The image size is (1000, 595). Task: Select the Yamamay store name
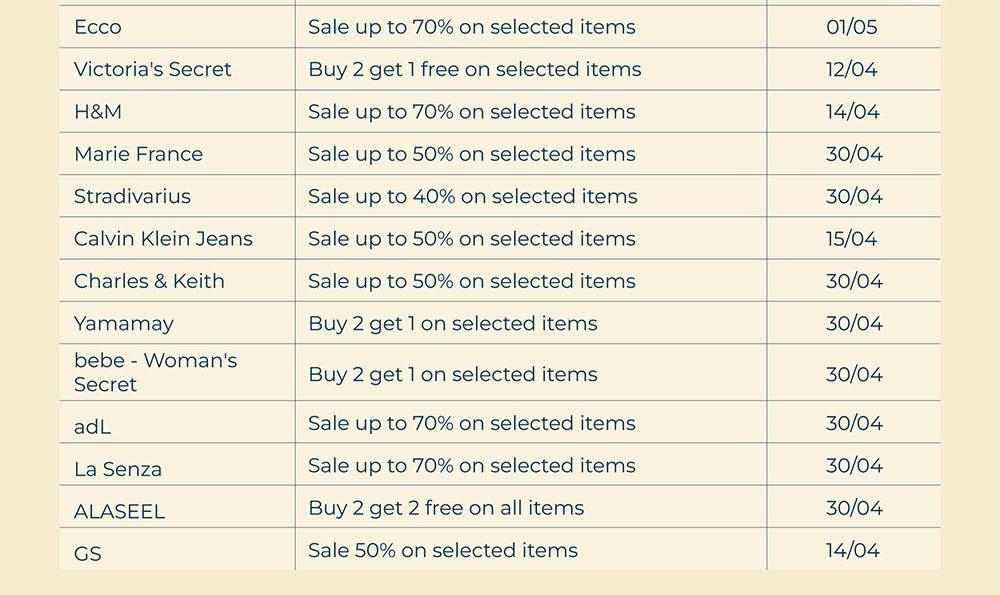click(124, 324)
